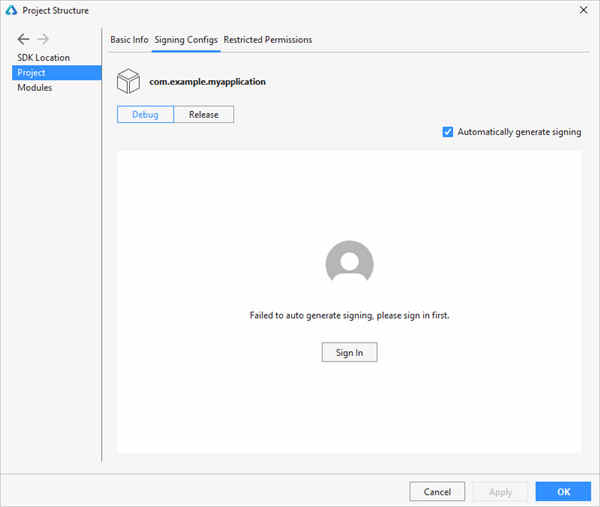Click the gray user avatar icon
Screen dimensions: 600x507
click(349, 260)
